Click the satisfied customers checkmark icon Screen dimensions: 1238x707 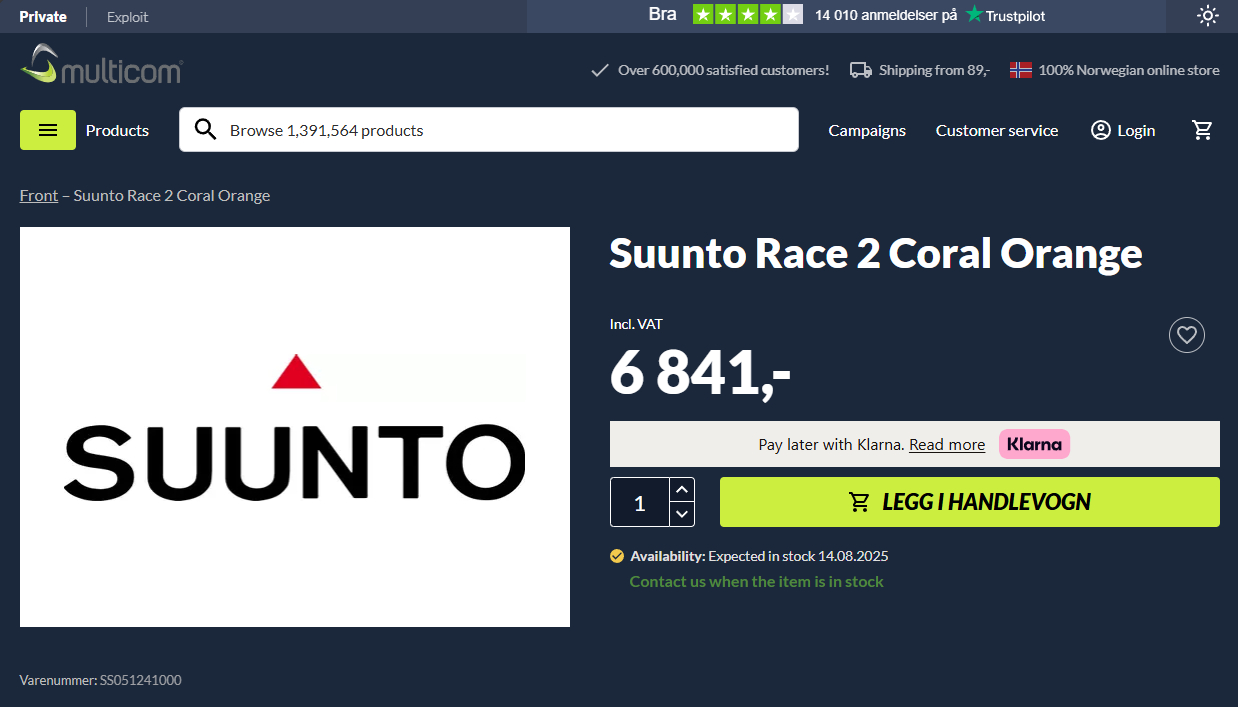point(600,70)
